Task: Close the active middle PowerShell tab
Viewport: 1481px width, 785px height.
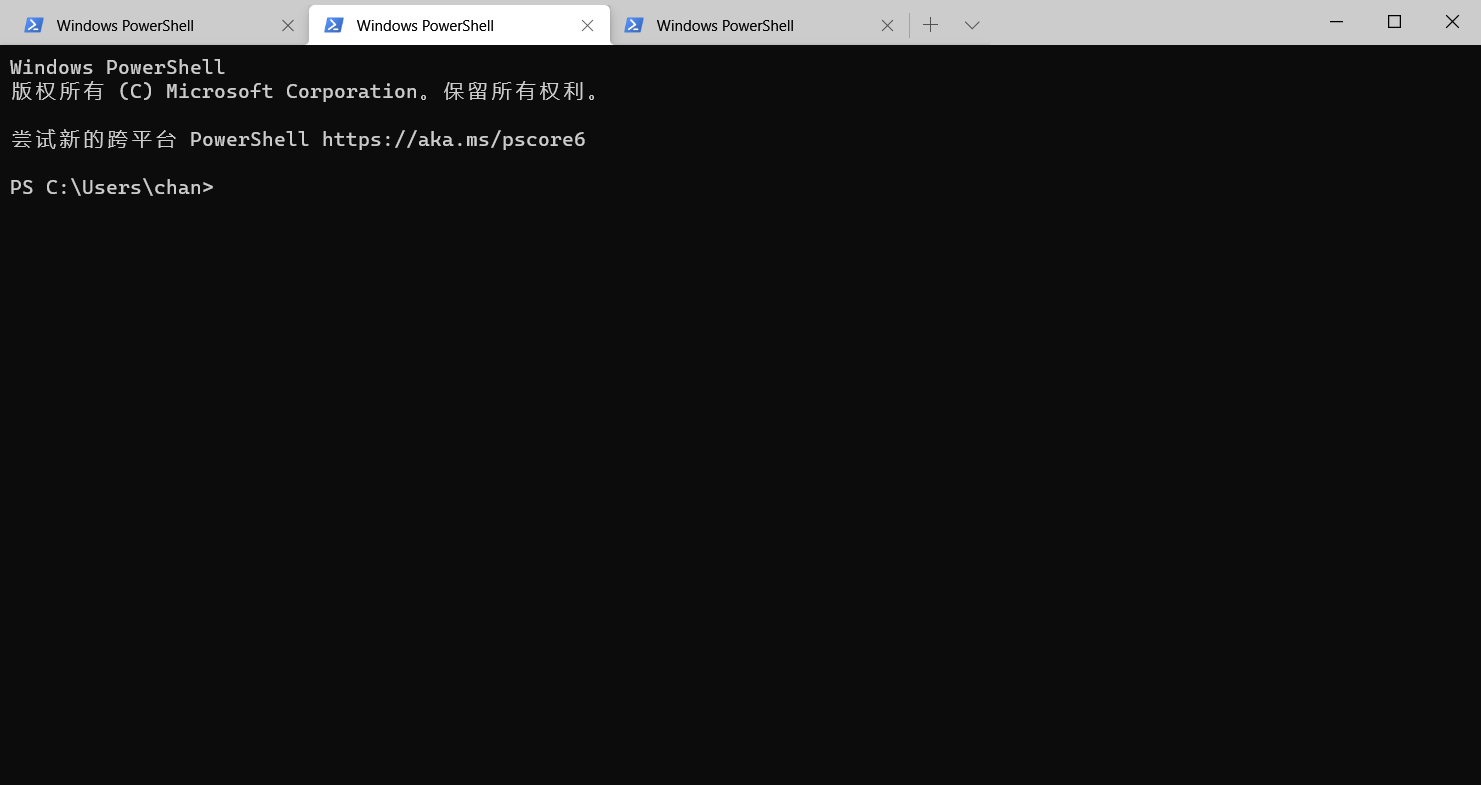Action: 588,26
